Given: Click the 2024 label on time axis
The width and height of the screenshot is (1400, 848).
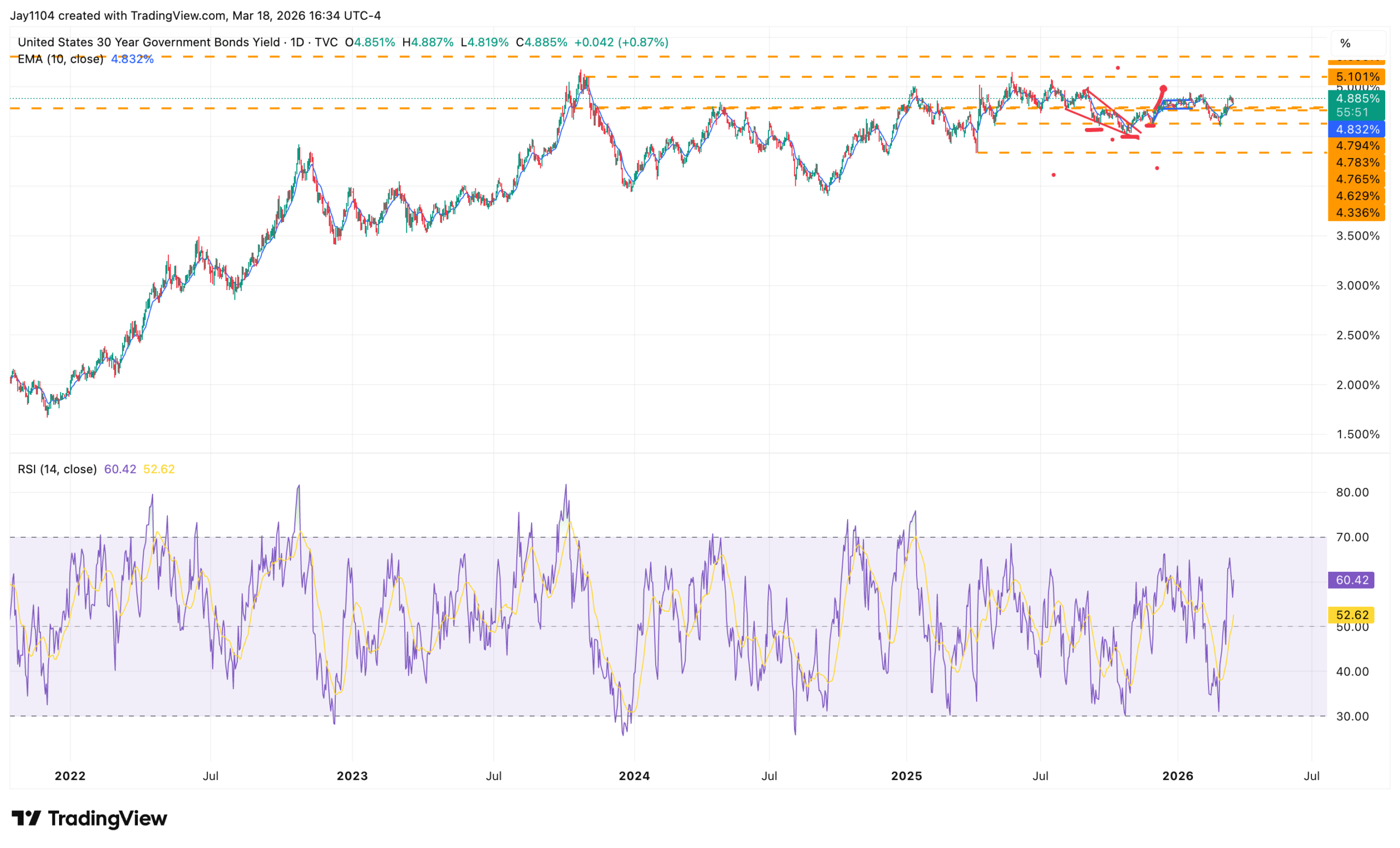Looking at the screenshot, I should [634, 776].
